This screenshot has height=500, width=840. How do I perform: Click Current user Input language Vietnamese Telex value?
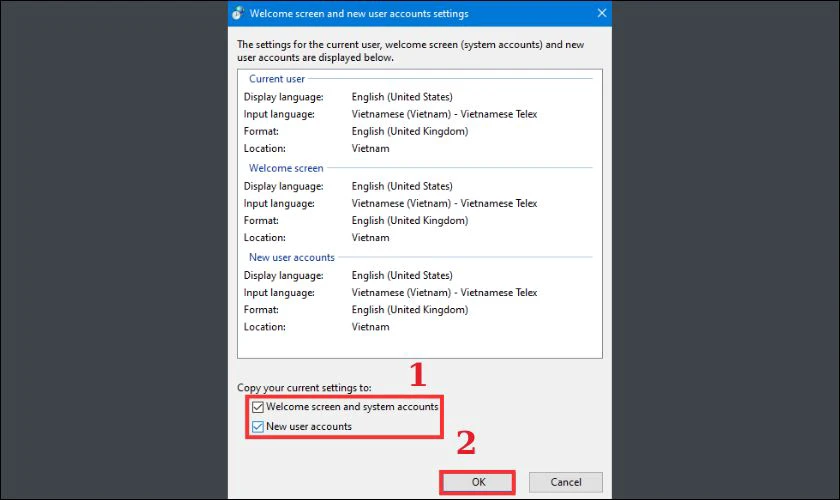click(444, 114)
